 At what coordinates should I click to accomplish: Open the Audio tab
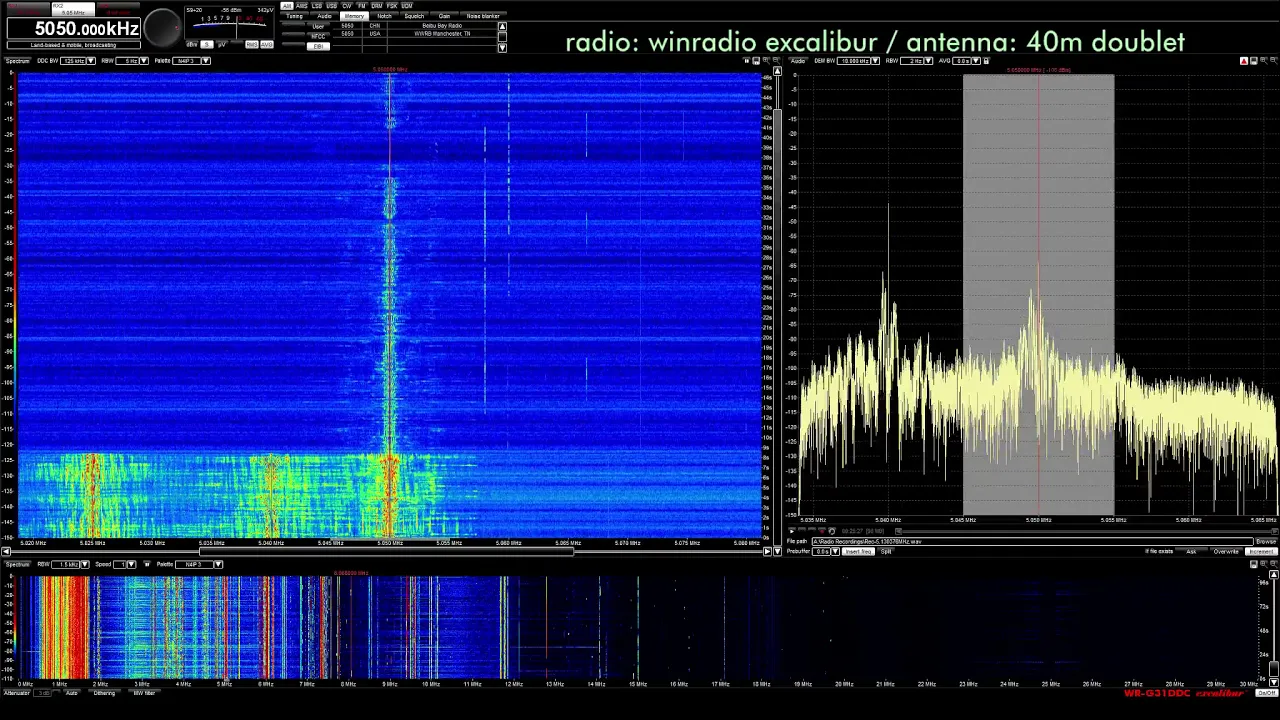pos(324,16)
